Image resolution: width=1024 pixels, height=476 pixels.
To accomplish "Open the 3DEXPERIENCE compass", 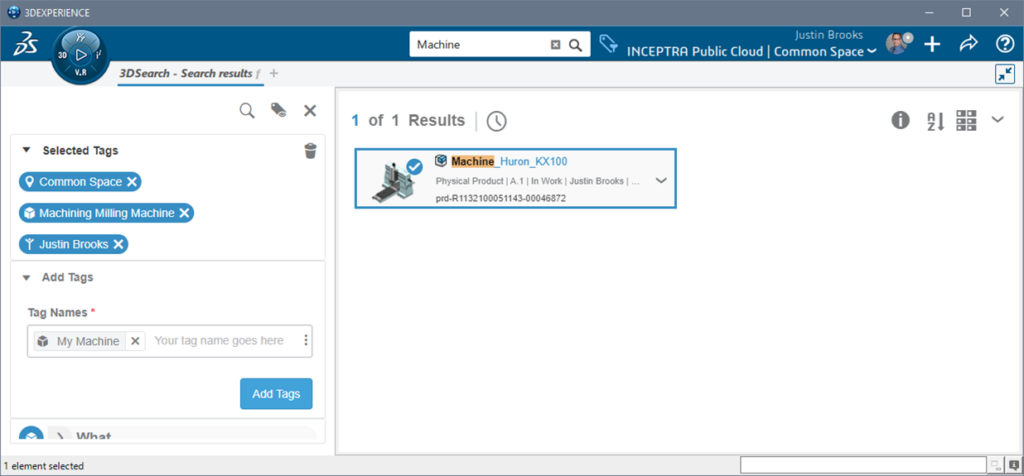I will click(x=81, y=55).
